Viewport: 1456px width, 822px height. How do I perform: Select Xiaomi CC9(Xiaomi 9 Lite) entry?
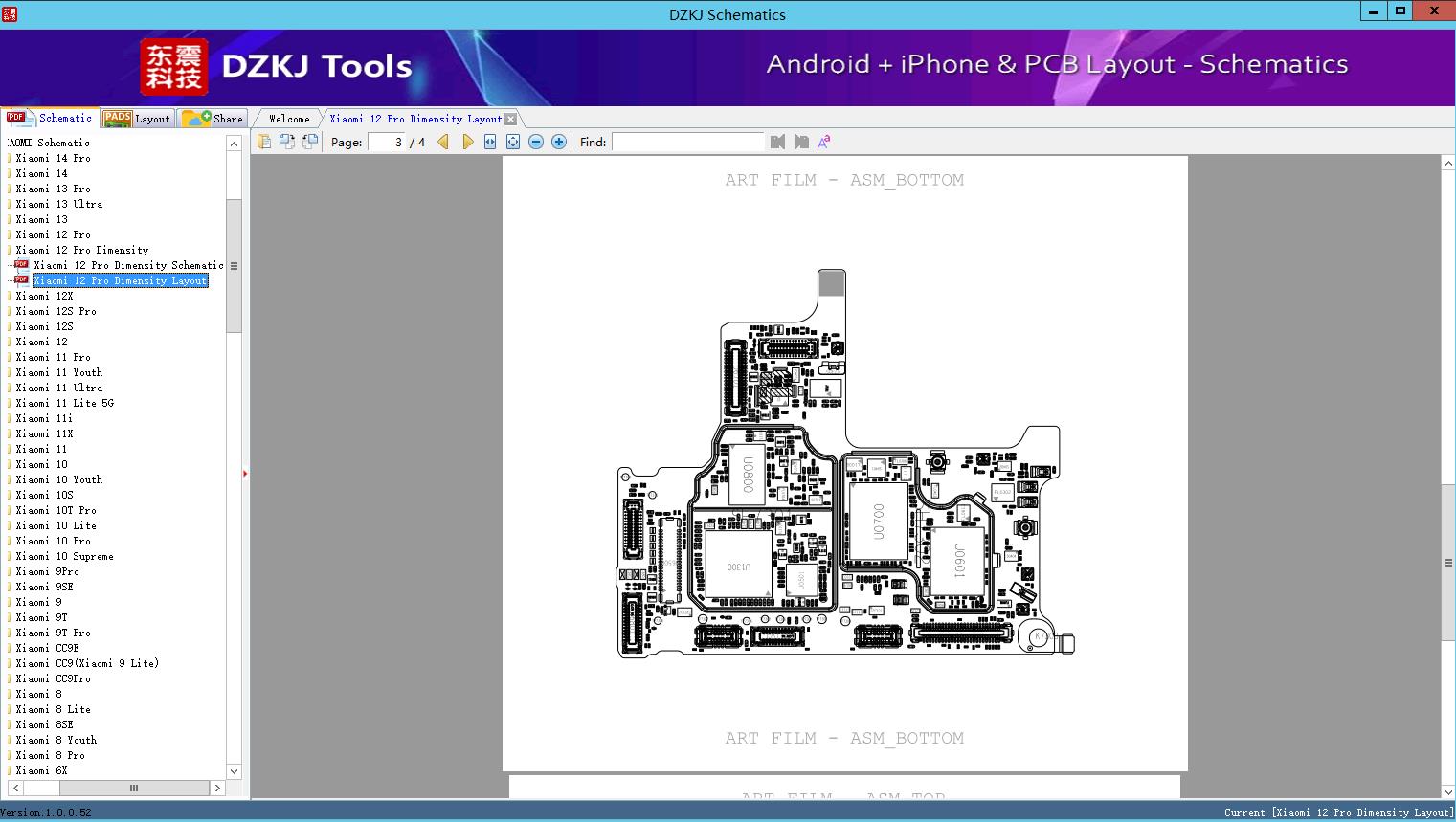point(87,663)
